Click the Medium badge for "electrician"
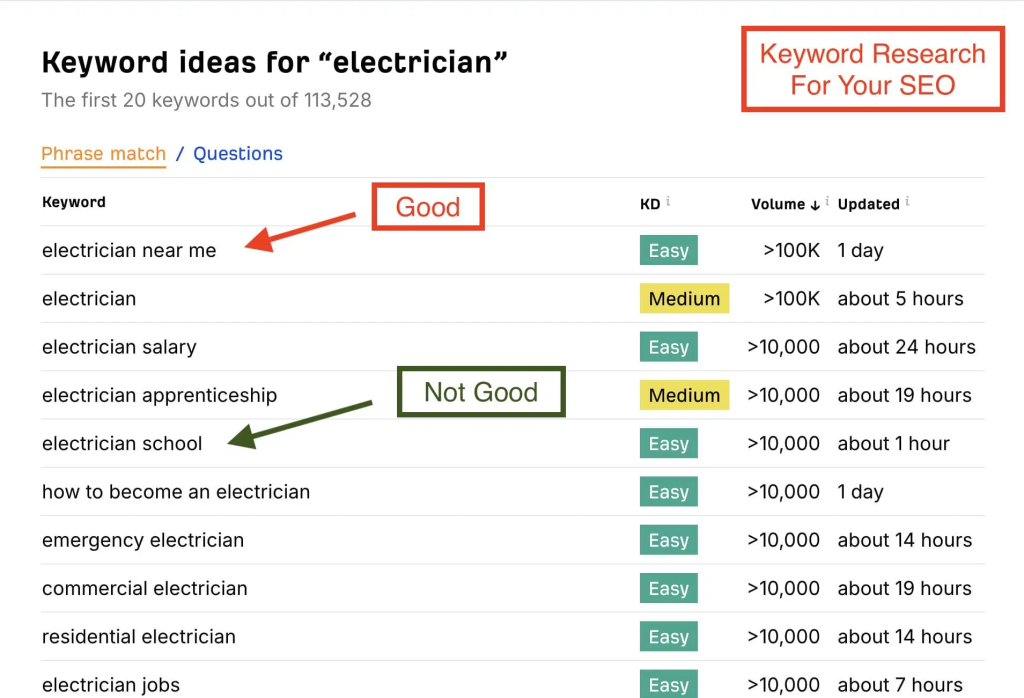The image size is (1024, 698). pyautogui.click(x=684, y=298)
